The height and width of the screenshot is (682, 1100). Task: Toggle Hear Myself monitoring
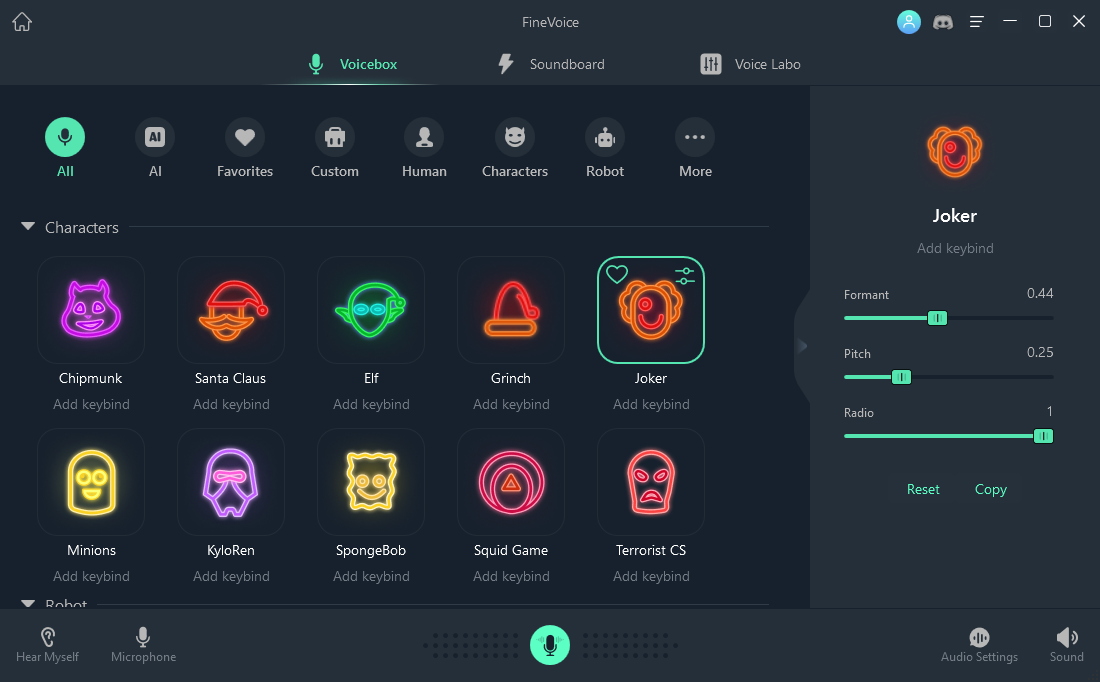[x=47, y=646]
